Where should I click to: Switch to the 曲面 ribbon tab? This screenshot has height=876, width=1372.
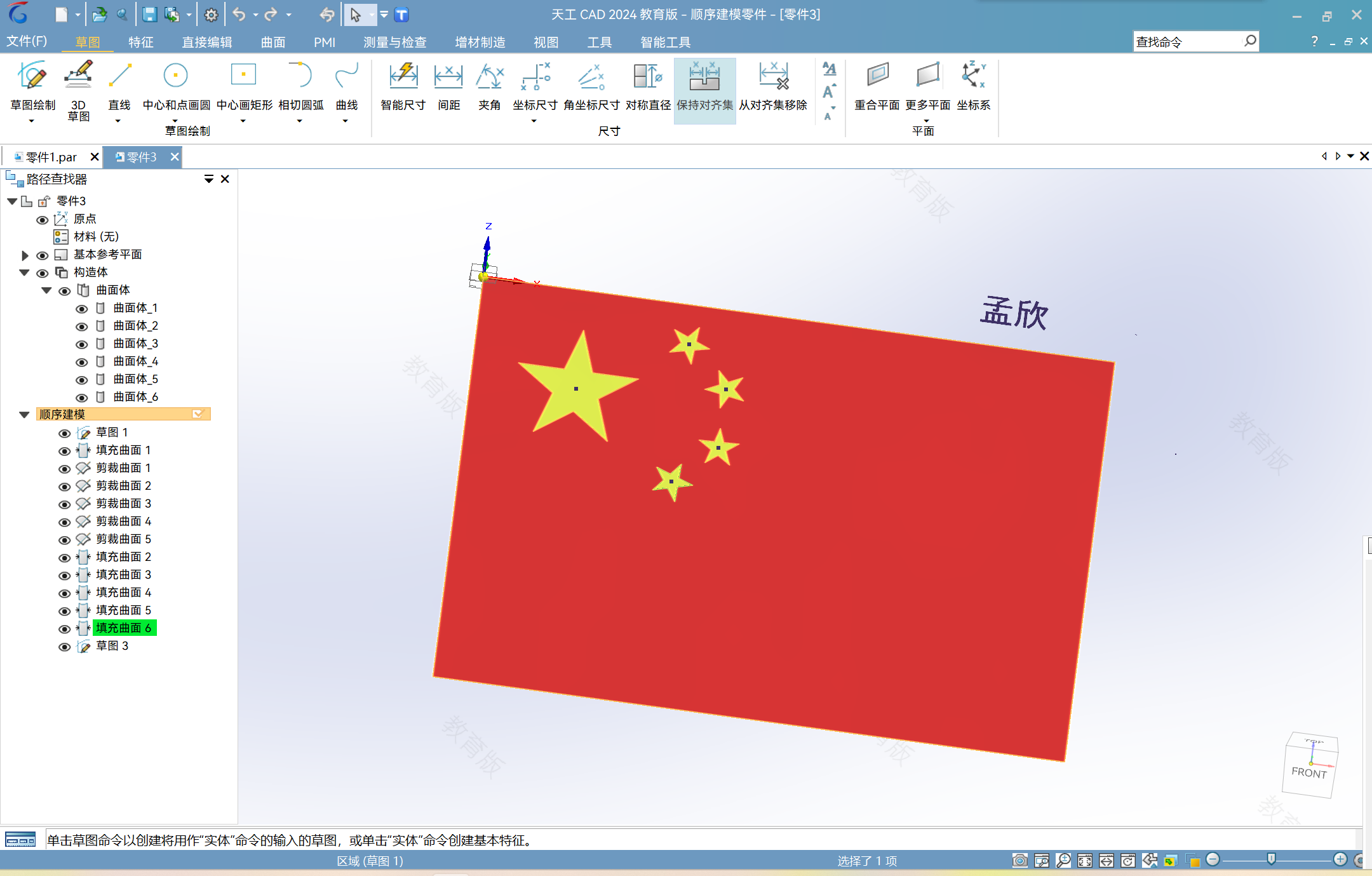[273, 42]
